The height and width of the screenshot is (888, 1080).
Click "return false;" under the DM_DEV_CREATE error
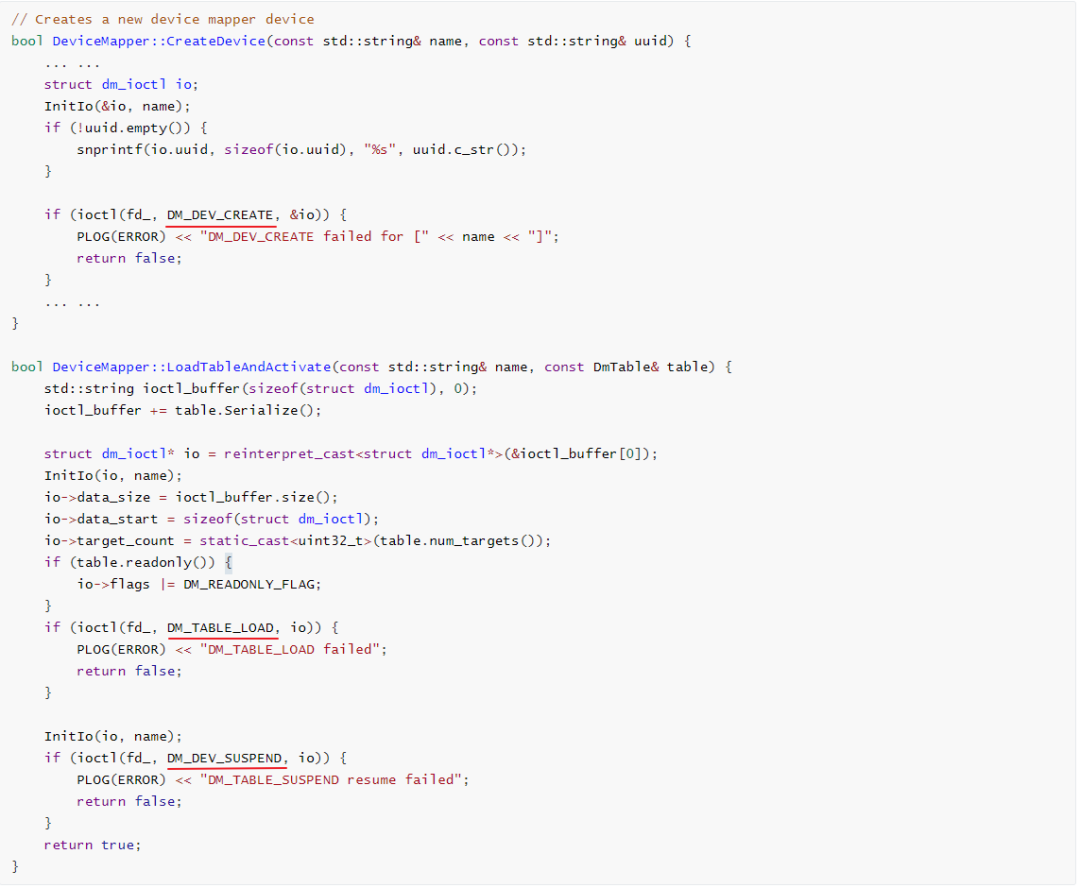(x=129, y=258)
